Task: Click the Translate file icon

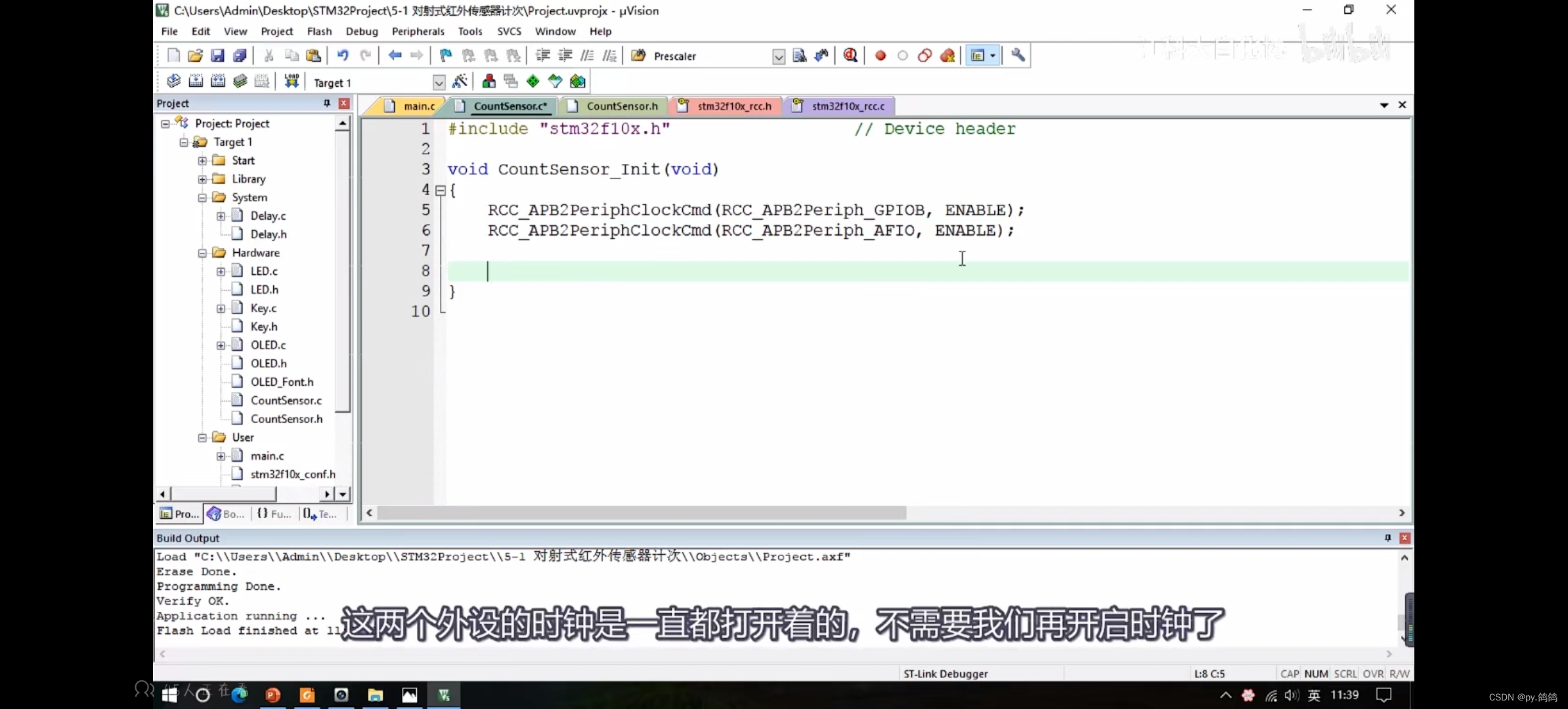Action: (173, 81)
